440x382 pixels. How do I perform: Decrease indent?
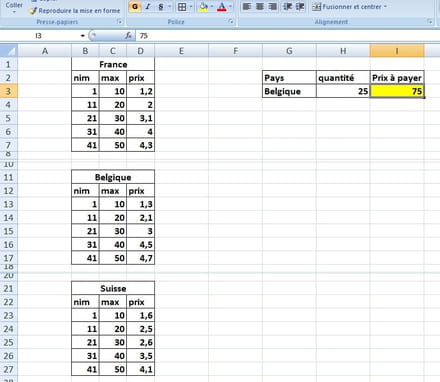coord(287,7)
